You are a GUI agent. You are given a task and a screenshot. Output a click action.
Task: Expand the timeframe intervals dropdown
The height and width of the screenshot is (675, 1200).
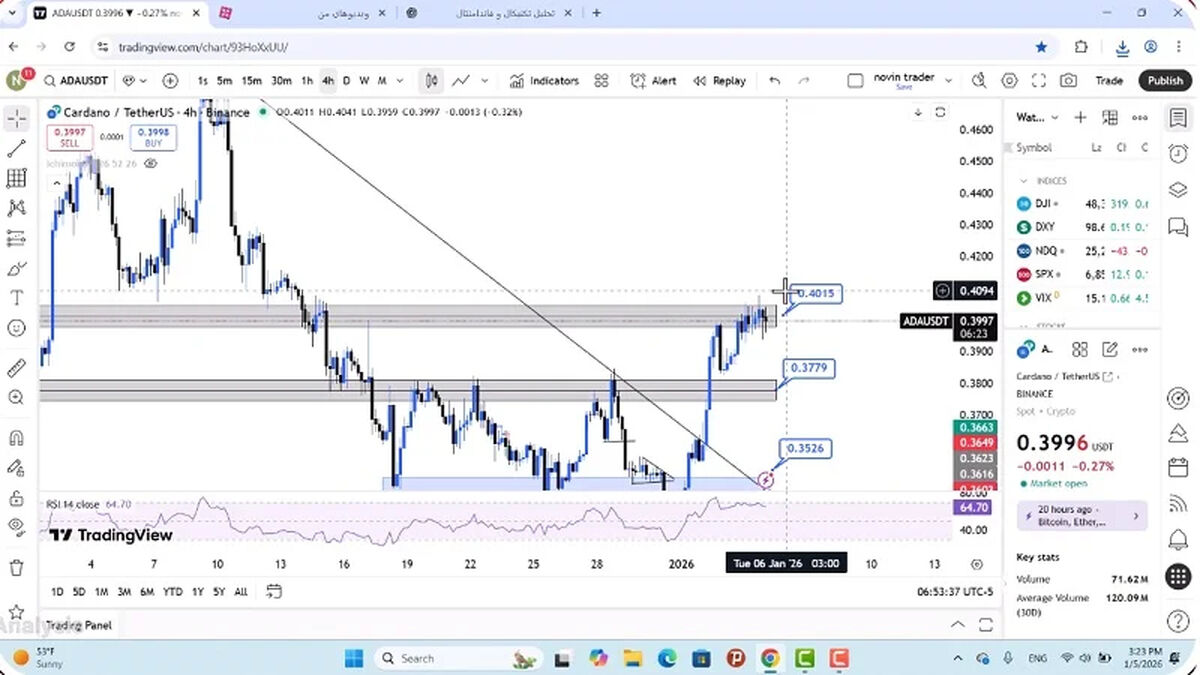pos(400,81)
